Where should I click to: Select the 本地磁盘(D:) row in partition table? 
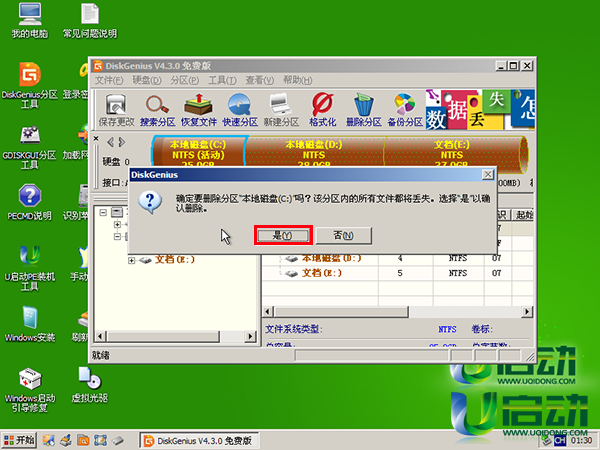pyautogui.click(x=398, y=258)
